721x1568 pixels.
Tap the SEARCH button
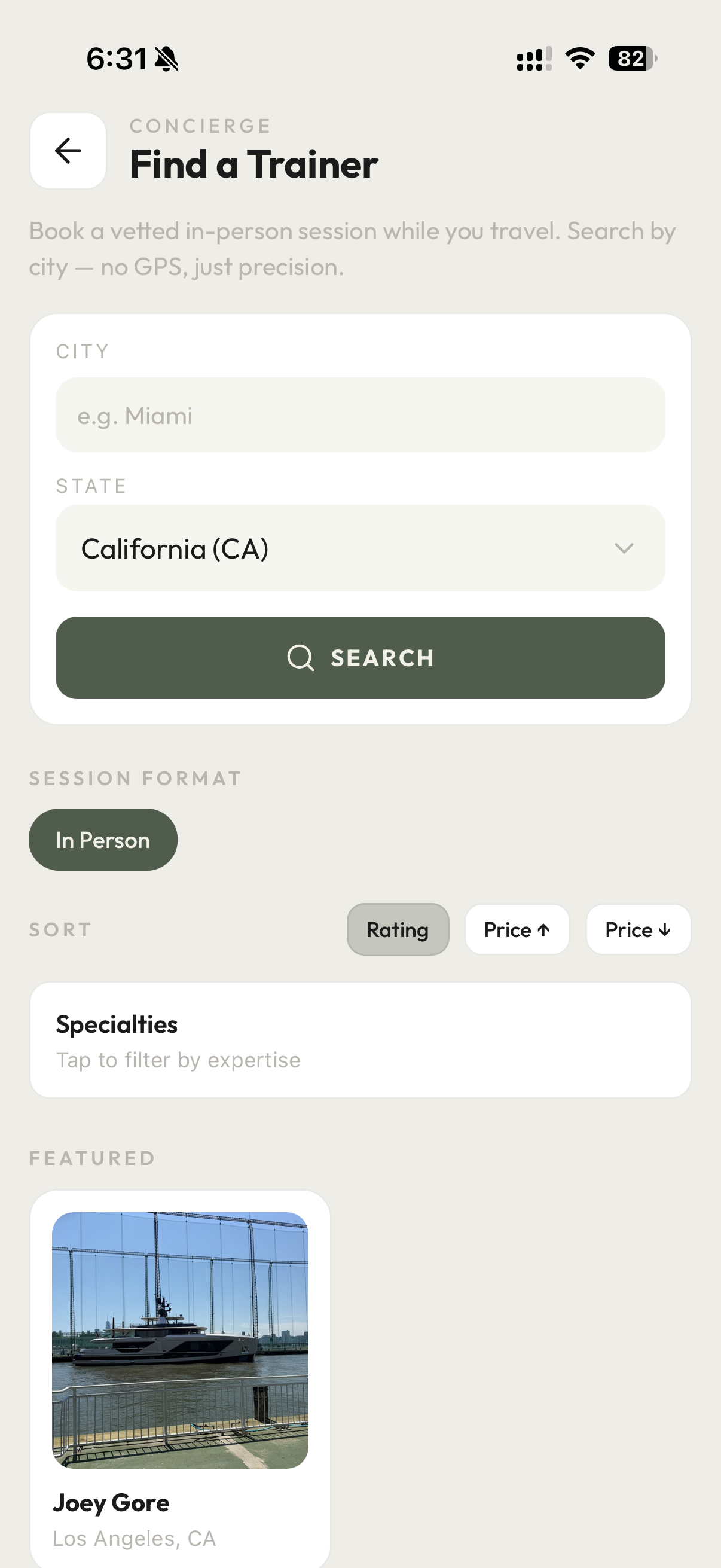360,658
